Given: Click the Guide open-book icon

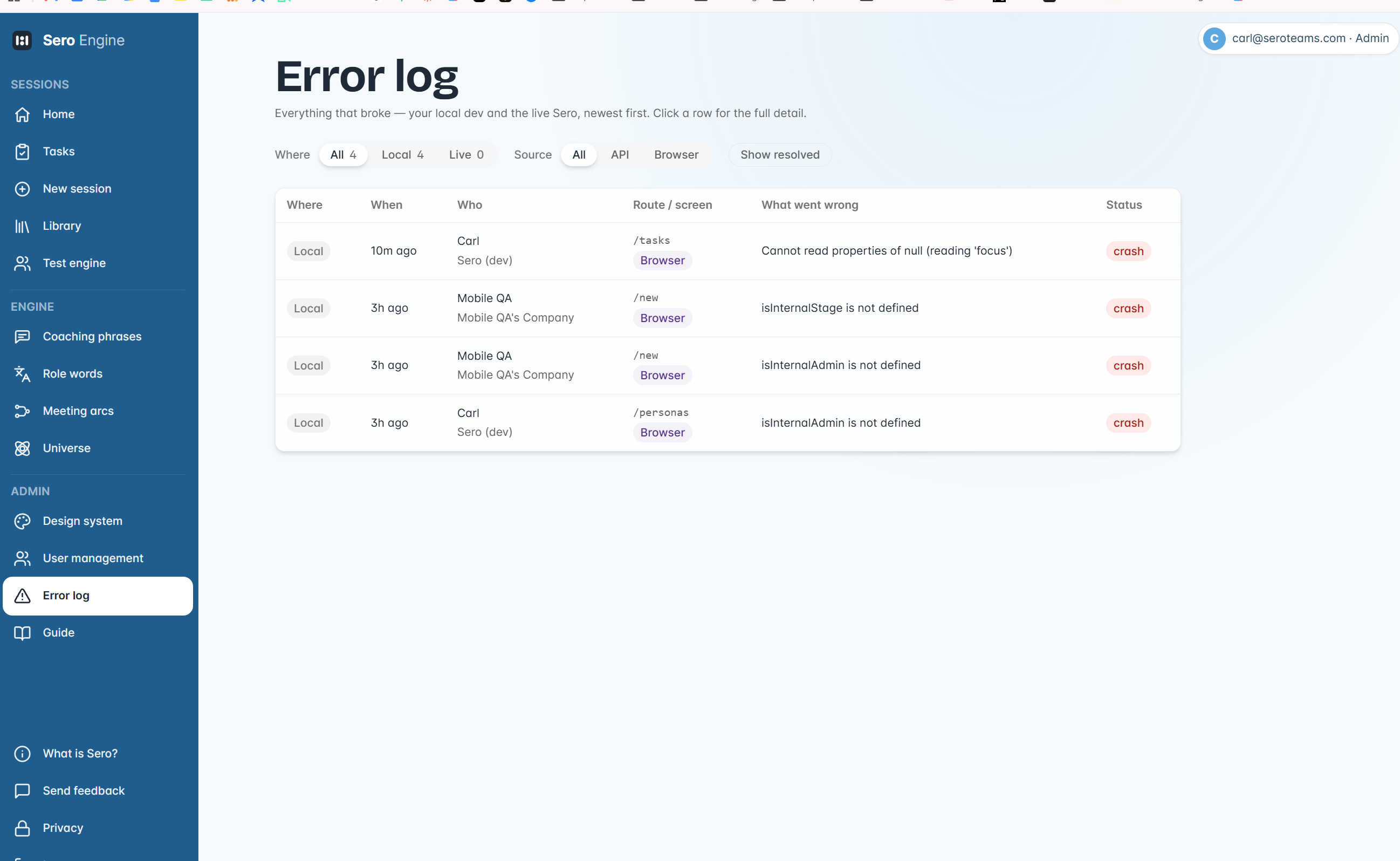Looking at the screenshot, I should point(22,633).
